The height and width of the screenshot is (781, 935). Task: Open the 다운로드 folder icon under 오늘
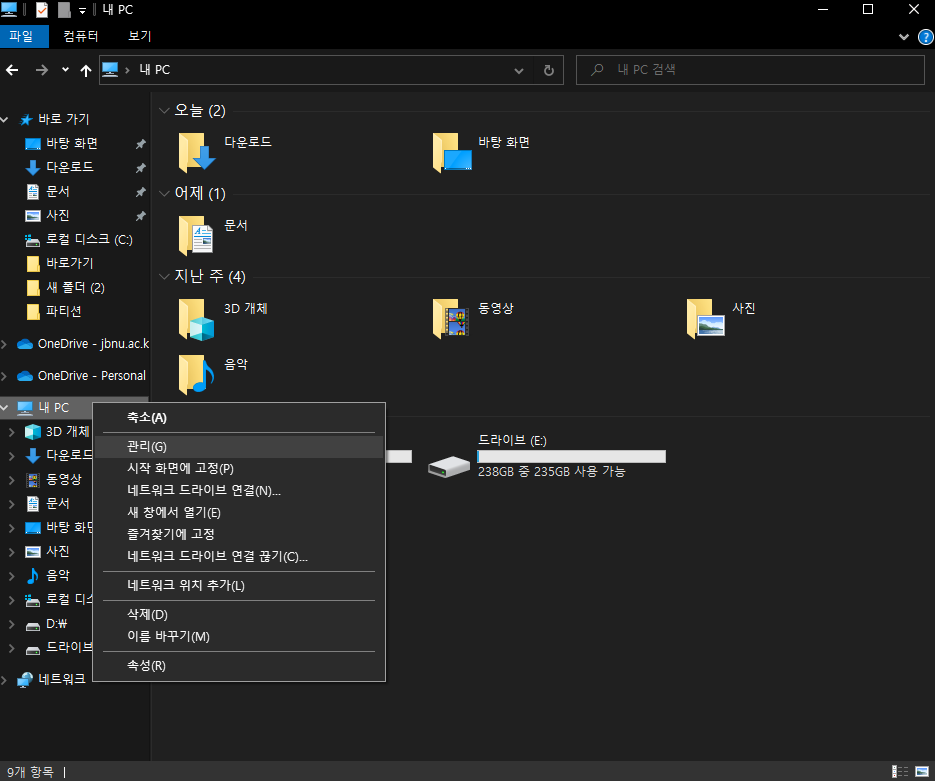197,153
